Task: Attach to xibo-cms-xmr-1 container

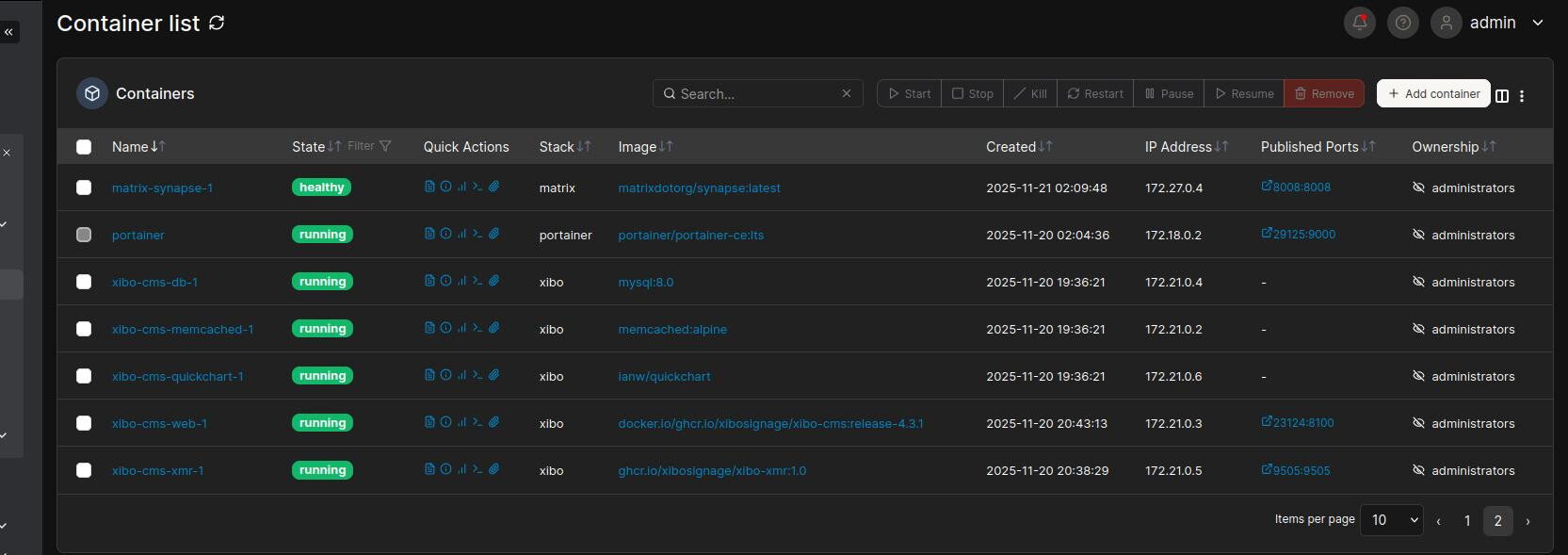Action: click(493, 469)
